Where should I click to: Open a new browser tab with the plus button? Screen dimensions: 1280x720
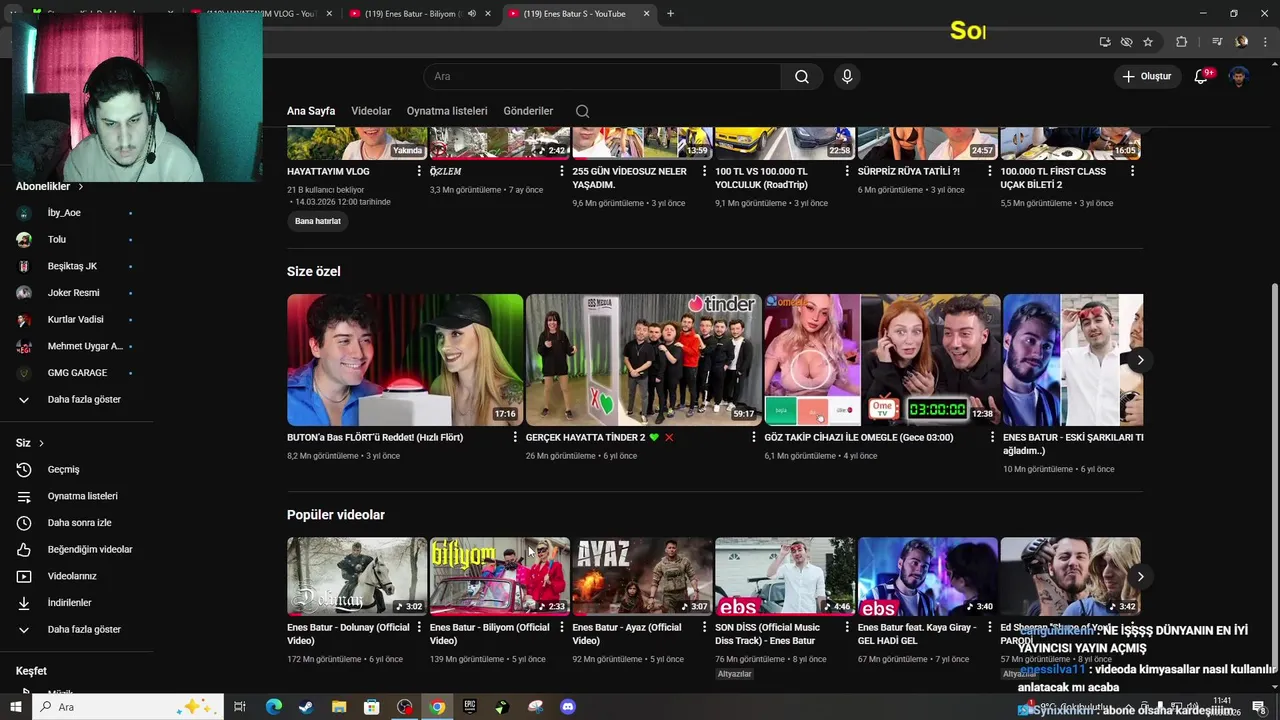pyautogui.click(x=670, y=14)
